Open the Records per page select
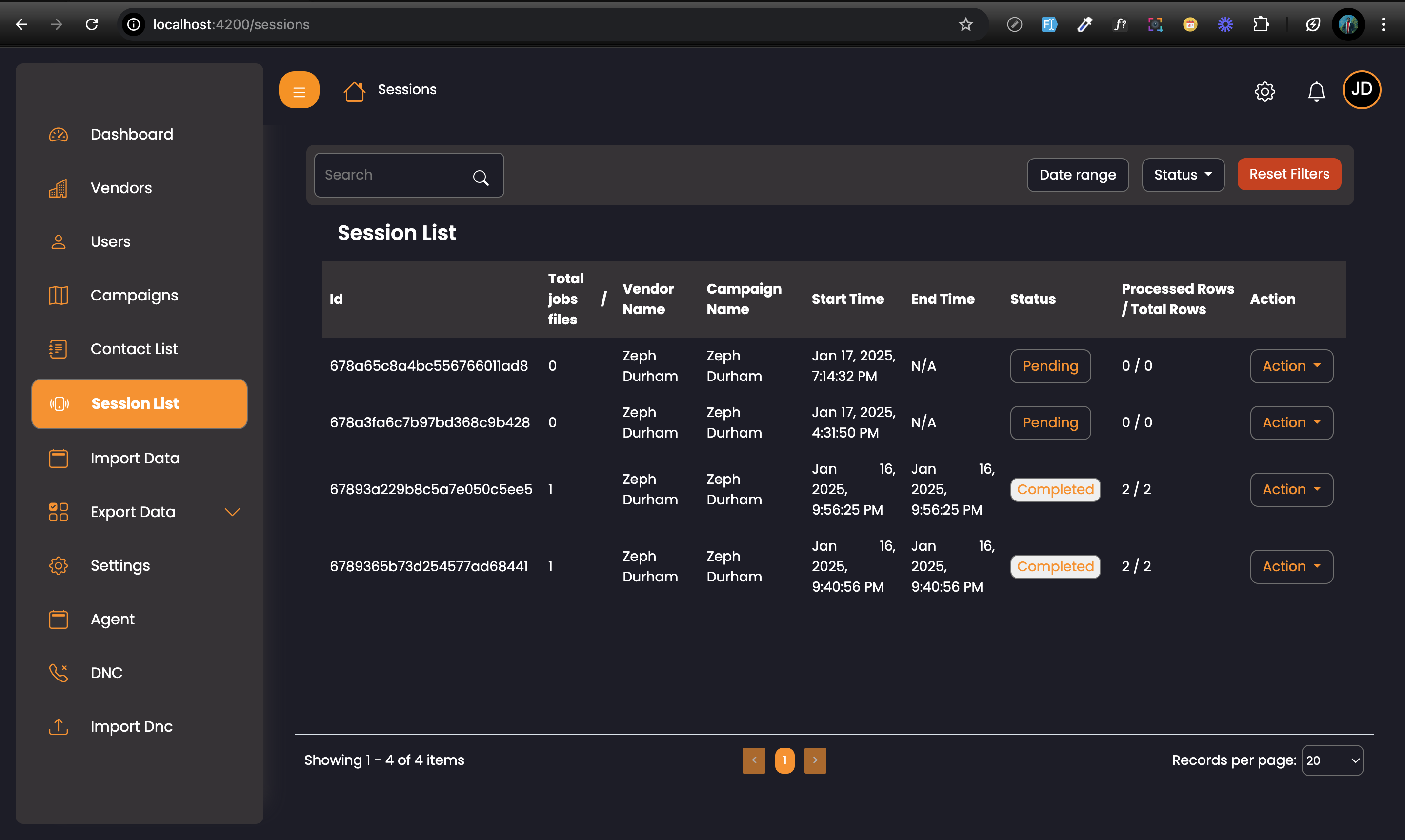Screen dimensions: 1405x840 (1332, 761)
